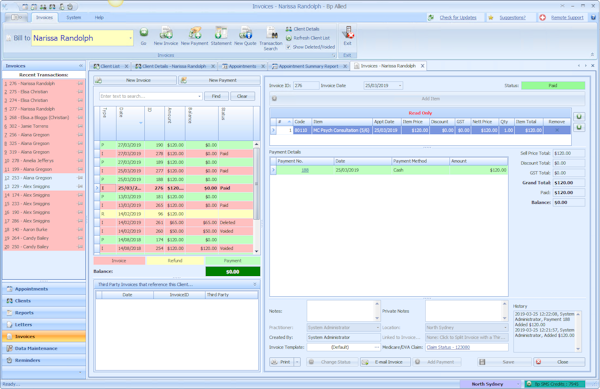Viewport: 600px width, 389px height.
Task: Open North Sydney location dropdown in status bar
Action: [x=518, y=384]
